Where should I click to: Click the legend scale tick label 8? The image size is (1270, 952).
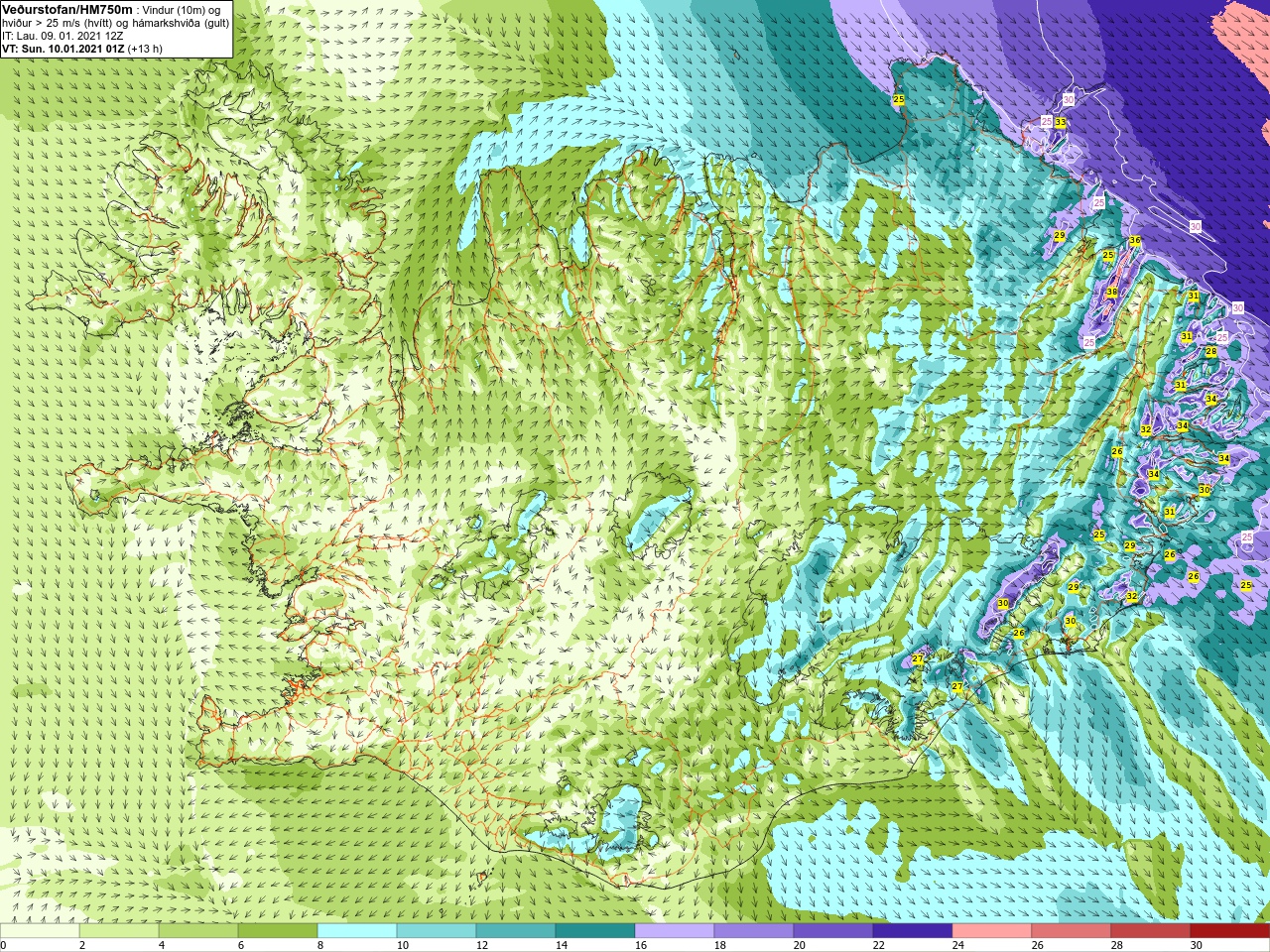pos(321,945)
